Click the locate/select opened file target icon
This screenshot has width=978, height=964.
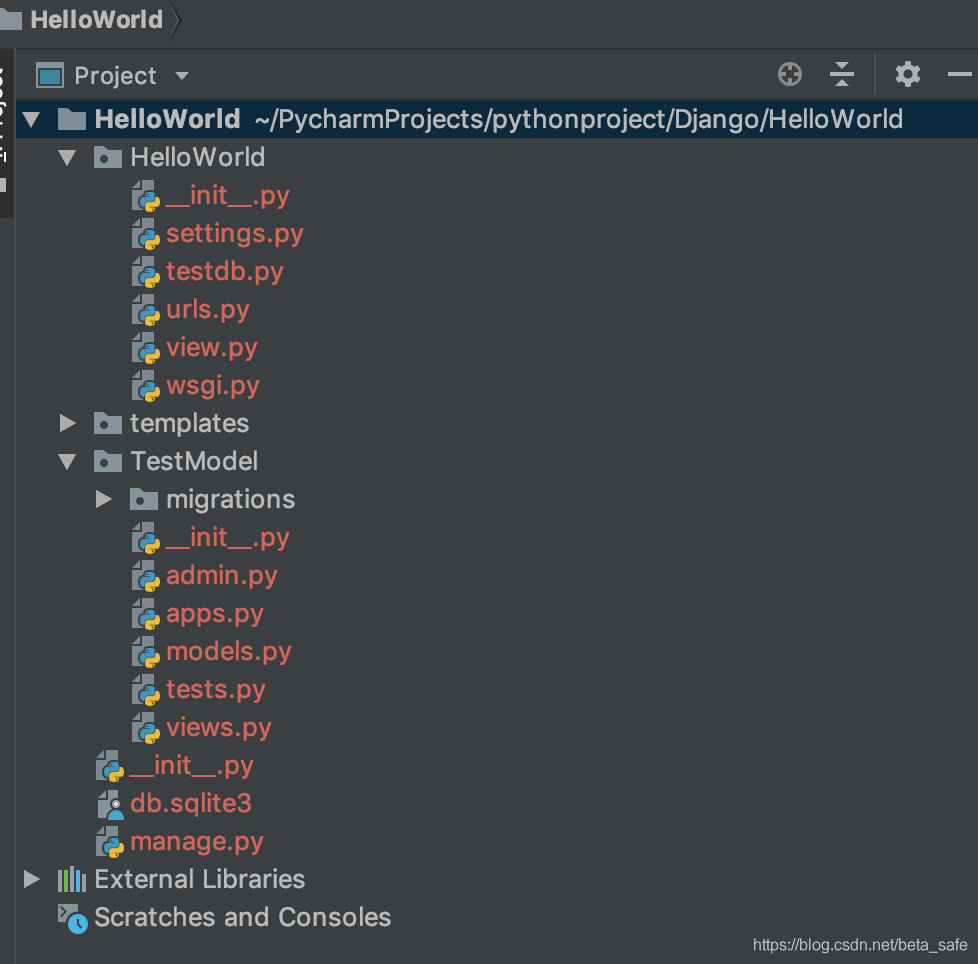(x=790, y=74)
